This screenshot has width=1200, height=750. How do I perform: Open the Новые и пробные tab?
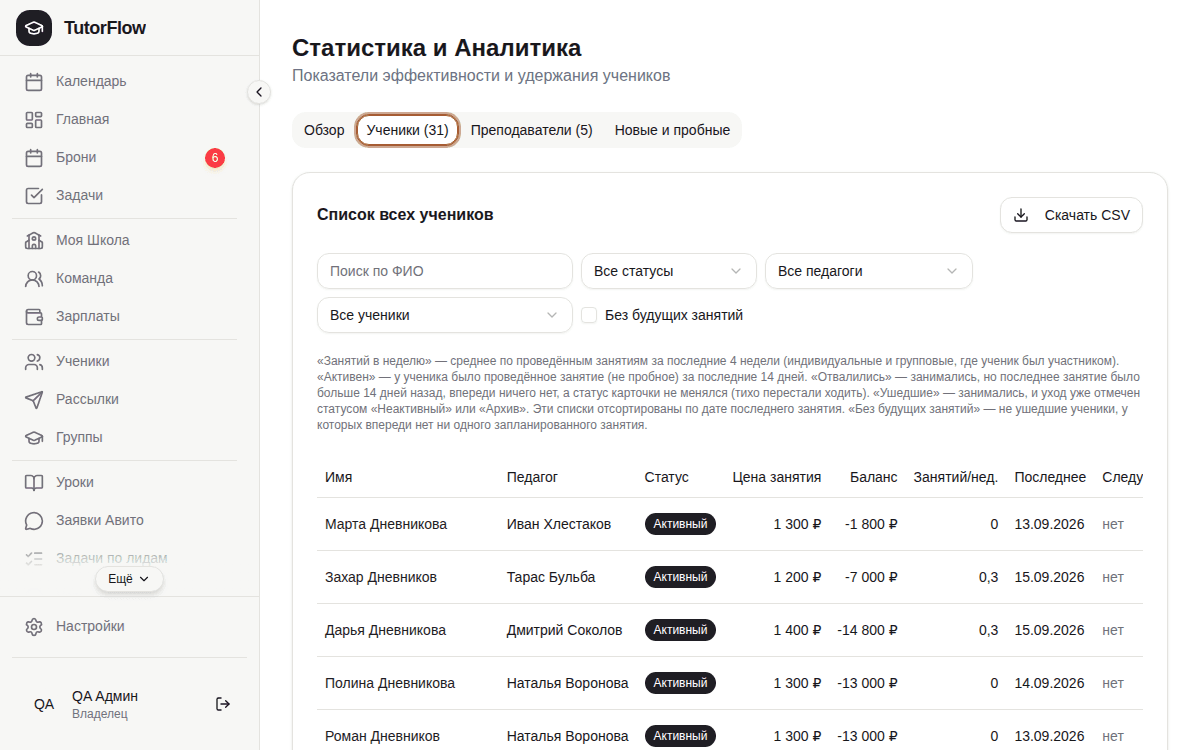pos(672,130)
